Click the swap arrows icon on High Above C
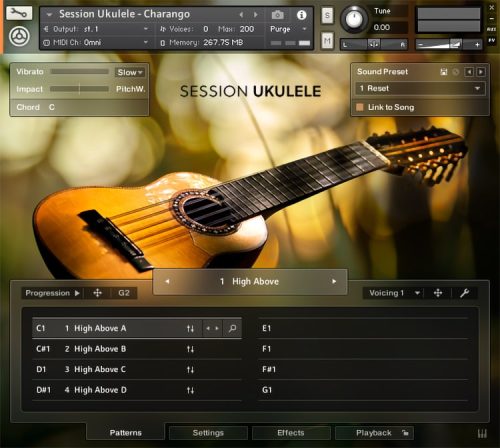 (x=190, y=370)
